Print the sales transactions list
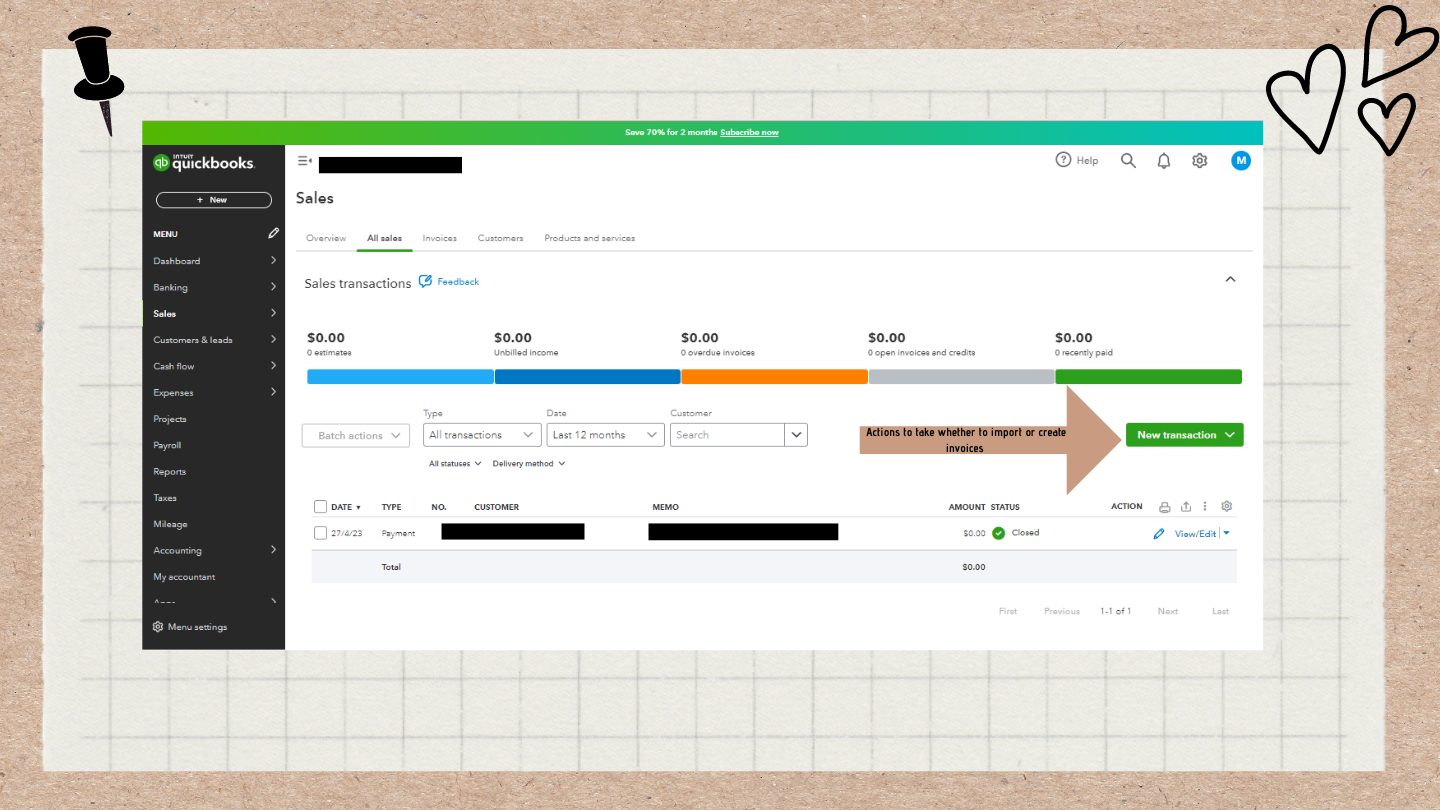 [x=1164, y=507]
